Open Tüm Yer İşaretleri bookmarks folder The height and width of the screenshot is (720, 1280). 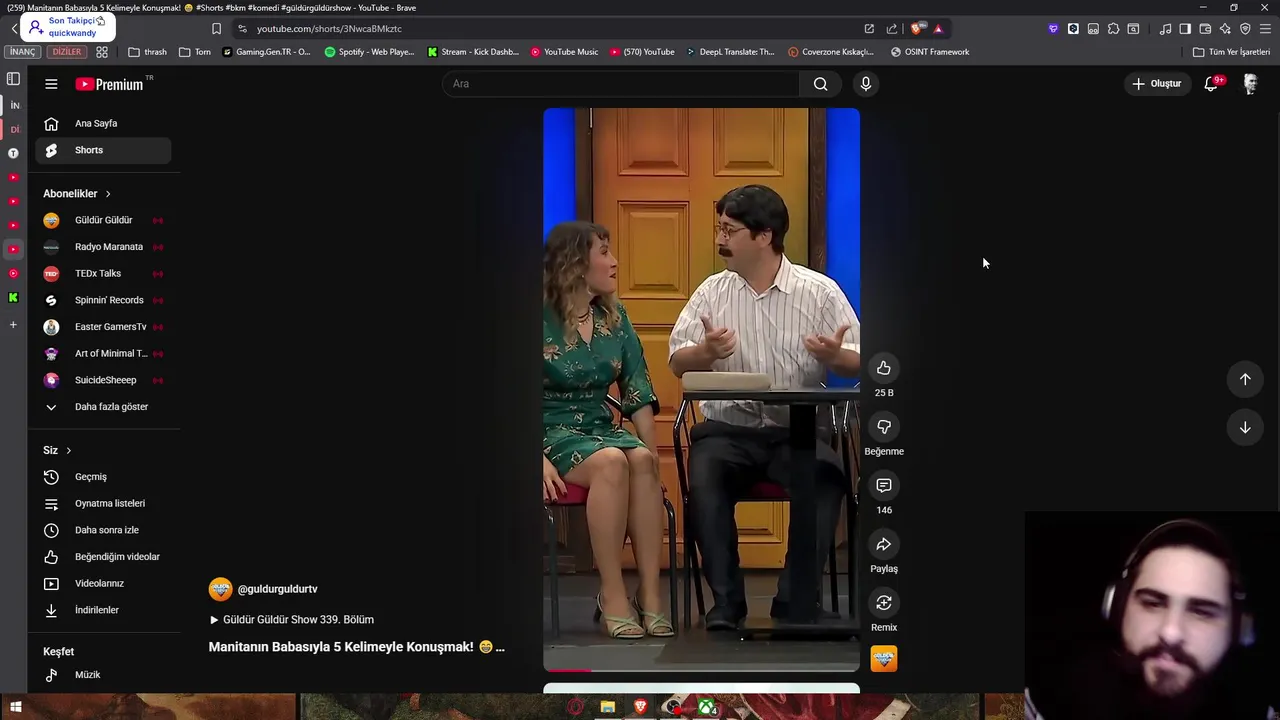pos(1231,52)
